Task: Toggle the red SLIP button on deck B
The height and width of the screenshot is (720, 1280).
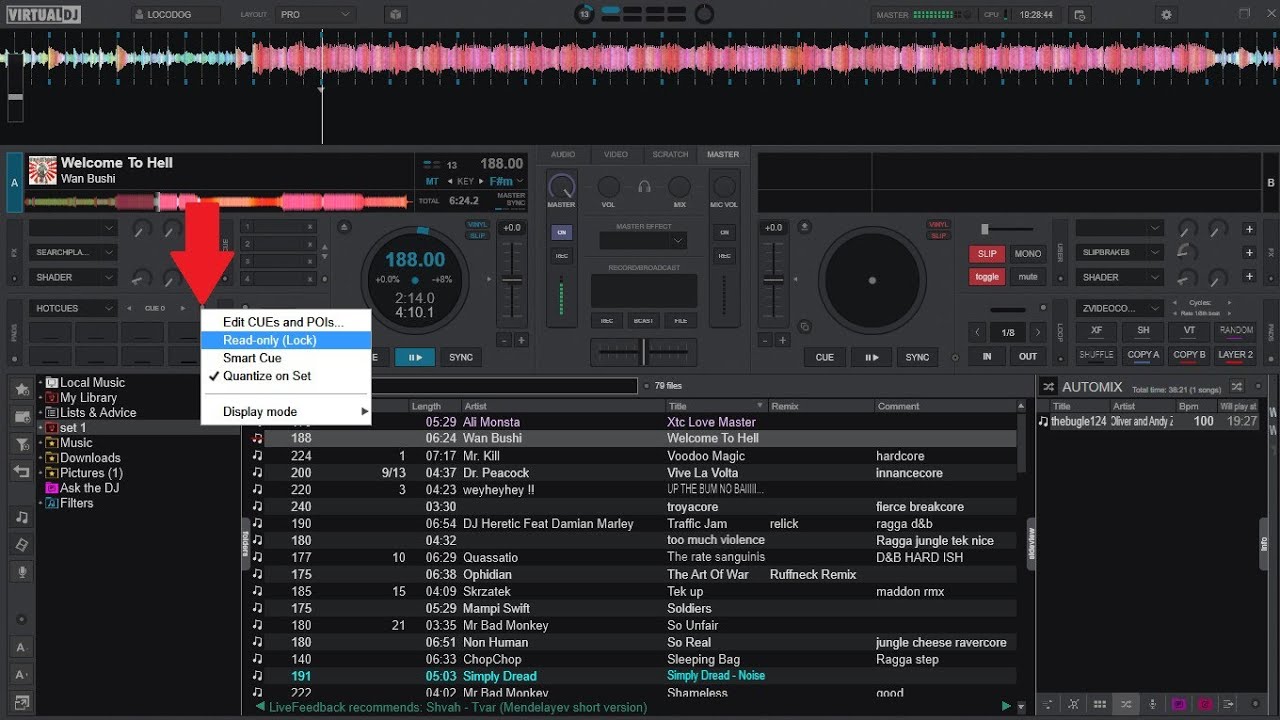Action: coord(987,254)
